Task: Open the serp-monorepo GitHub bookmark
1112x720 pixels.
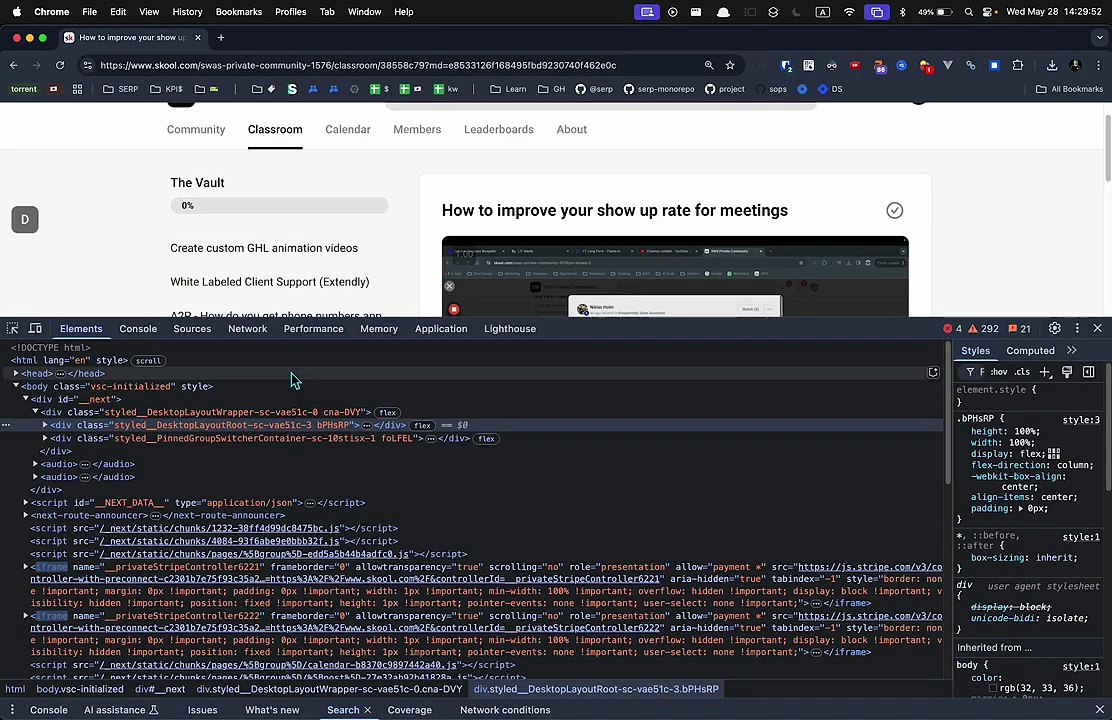Action: point(659,89)
